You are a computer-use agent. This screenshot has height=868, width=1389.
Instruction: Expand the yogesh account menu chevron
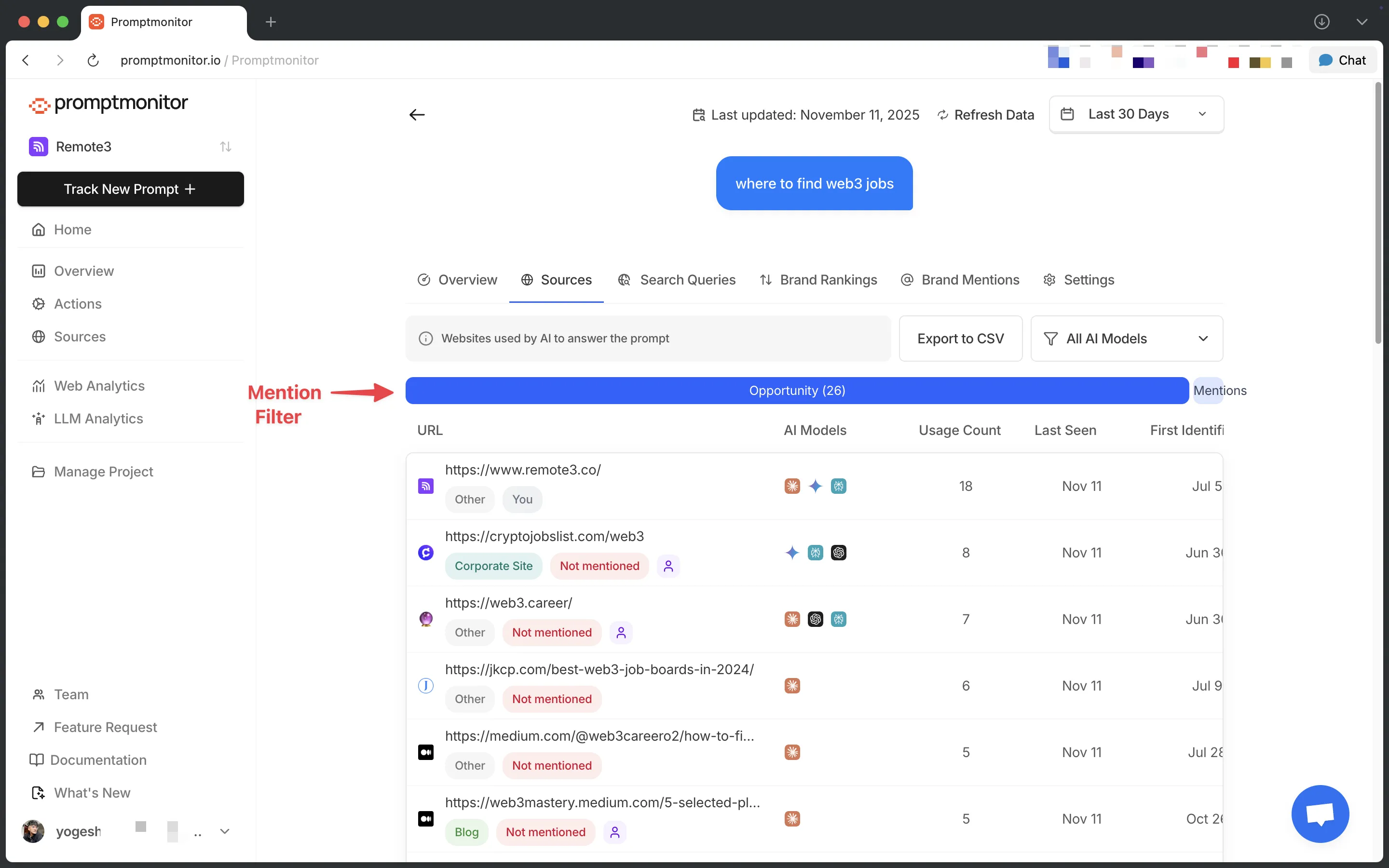225,831
